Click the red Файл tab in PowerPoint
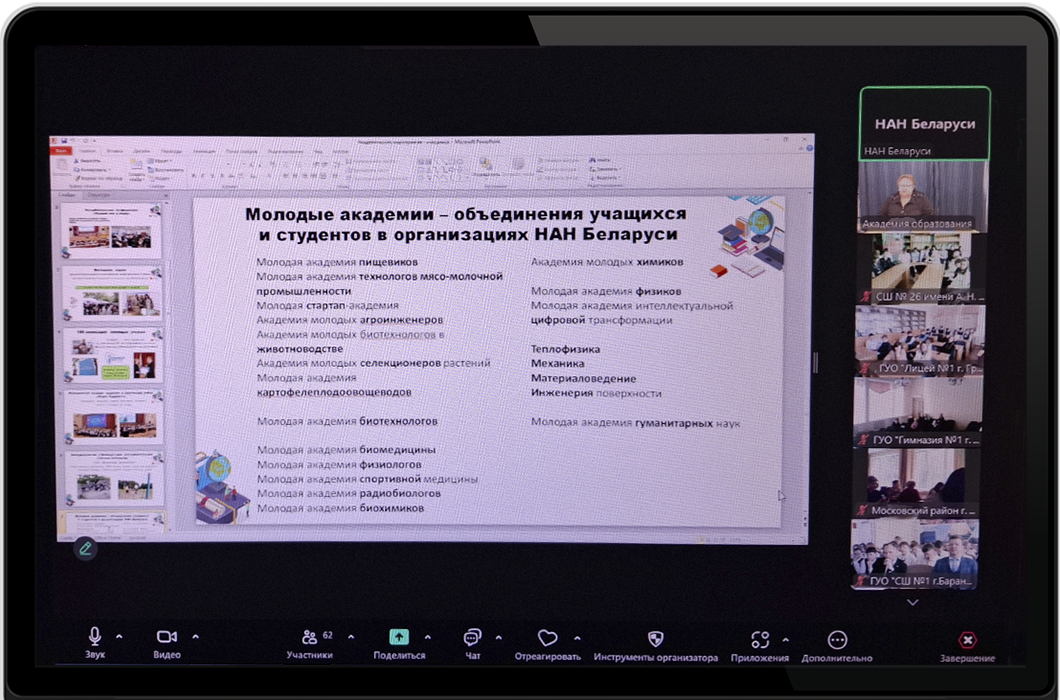1060x700 pixels. [62, 151]
